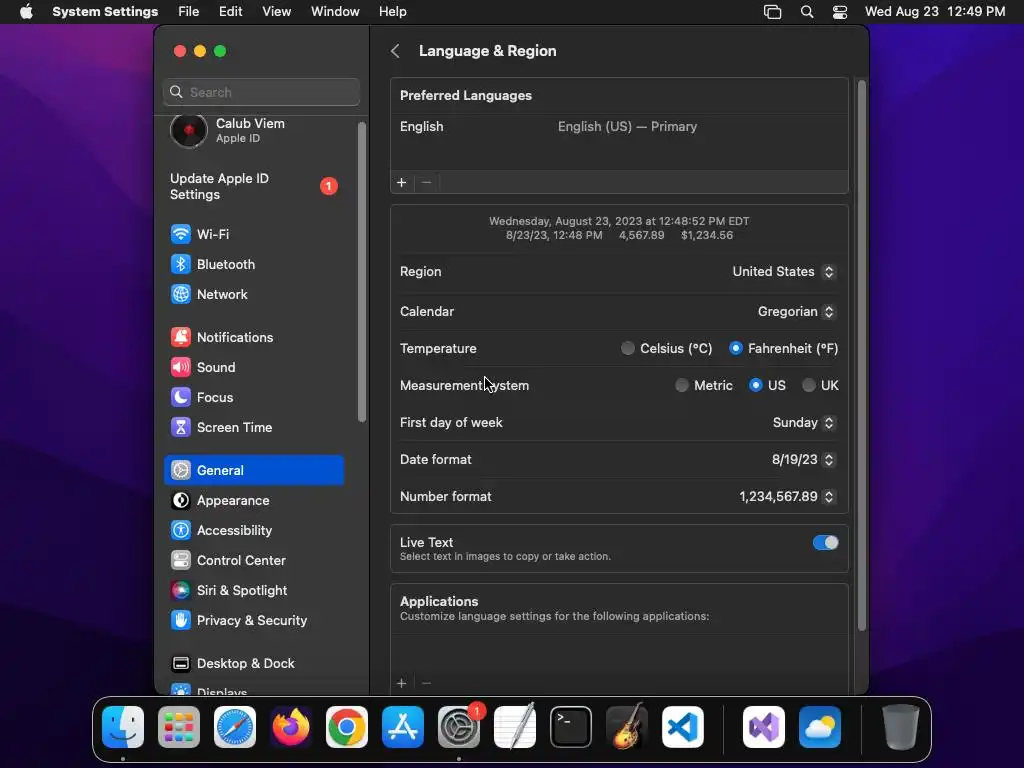The image size is (1024, 768).
Task: Toggle the Live Text switch
Action: click(825, 543)
